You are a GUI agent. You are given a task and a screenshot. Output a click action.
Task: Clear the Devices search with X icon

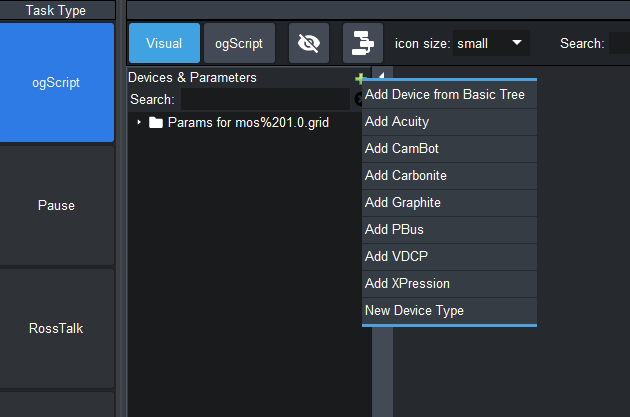[358, 99]
